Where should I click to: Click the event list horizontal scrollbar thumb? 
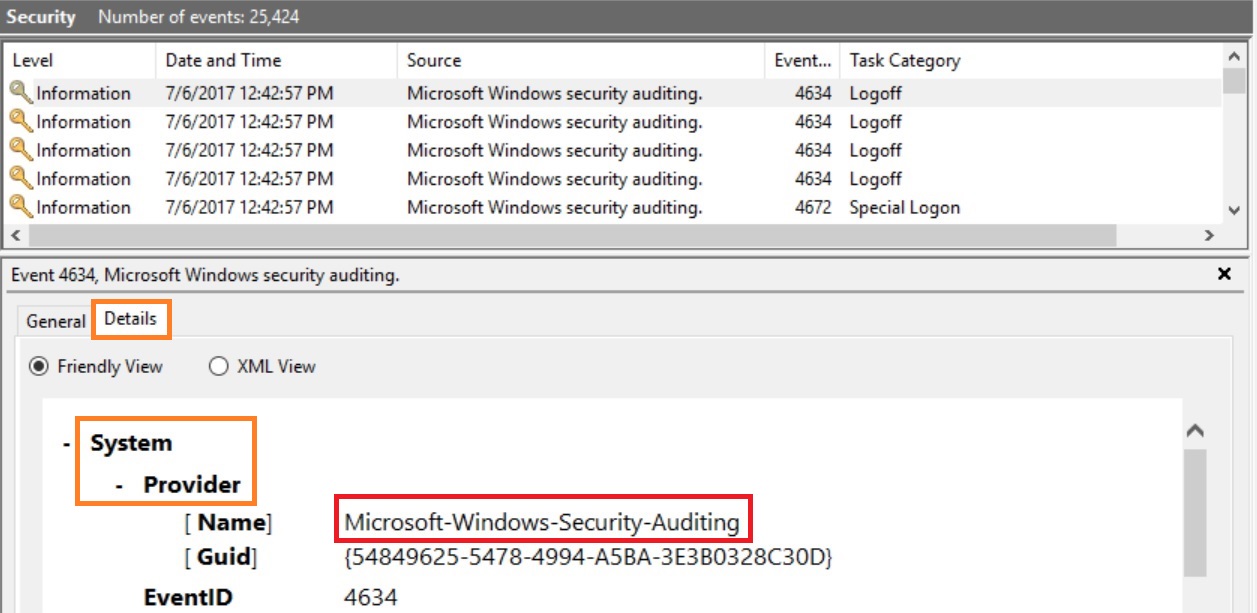570,235
